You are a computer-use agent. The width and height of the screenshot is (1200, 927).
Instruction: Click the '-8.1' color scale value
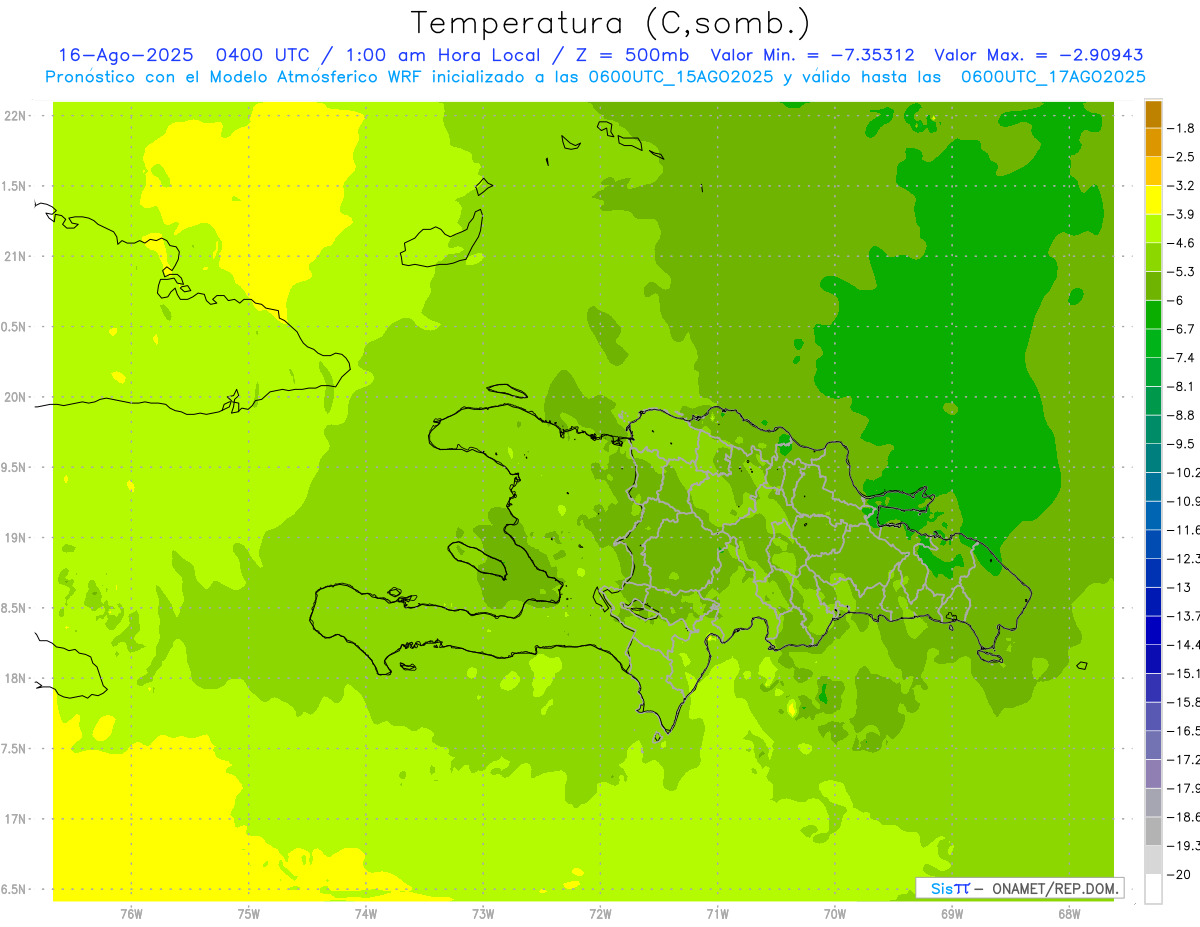pyautogui.click(x=1182, y=387)
